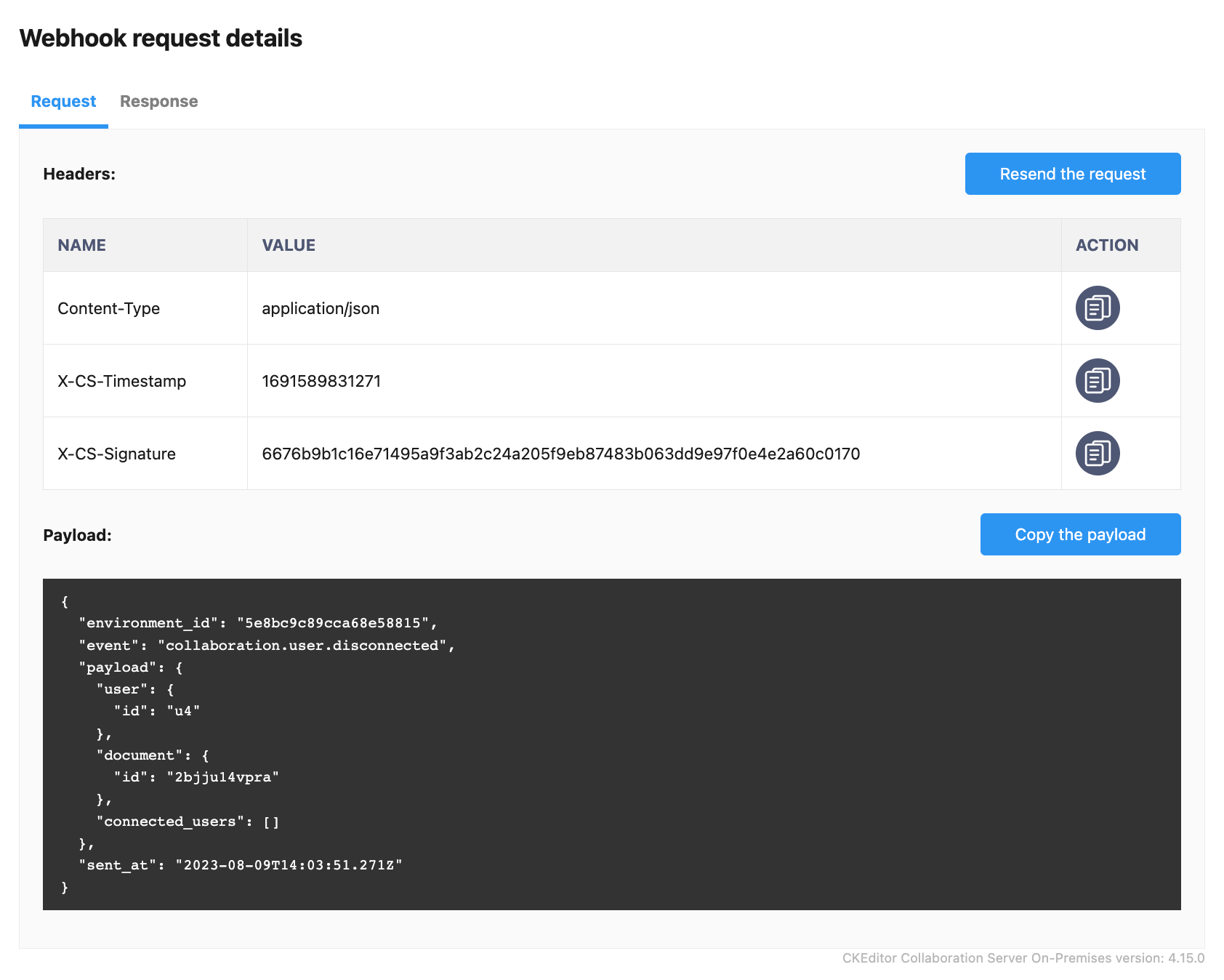Copy the Content-Type header value icon
Image resolution: width=1224 pixels, height=980 pixels.
(1098, 308)
